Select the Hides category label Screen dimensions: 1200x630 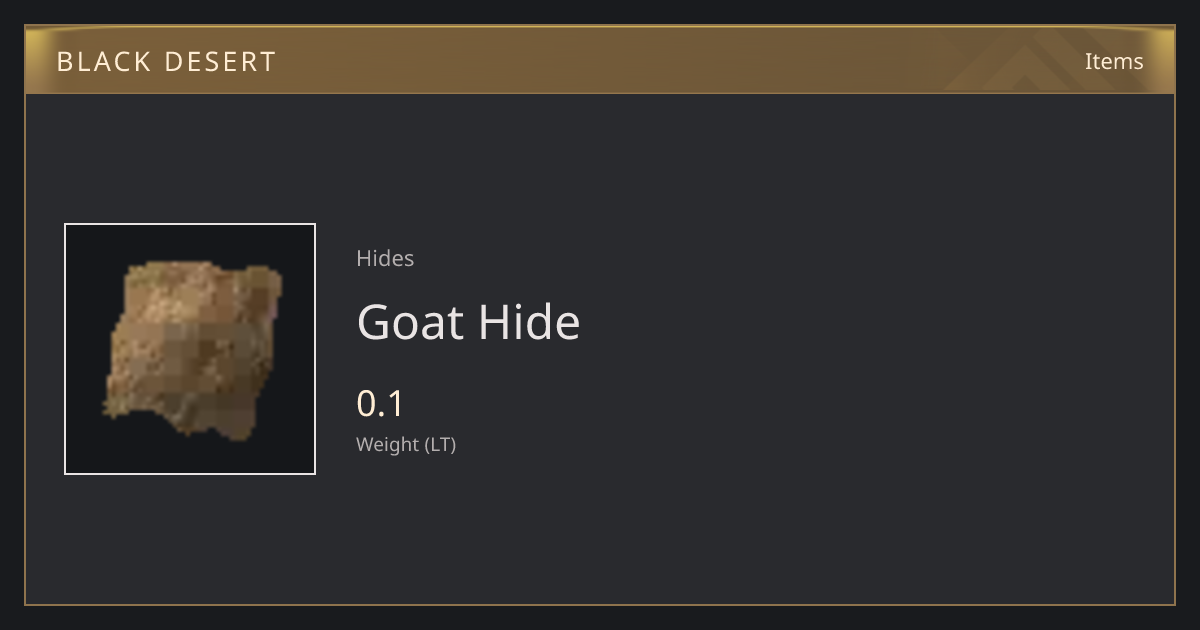(x=385, y=258)
